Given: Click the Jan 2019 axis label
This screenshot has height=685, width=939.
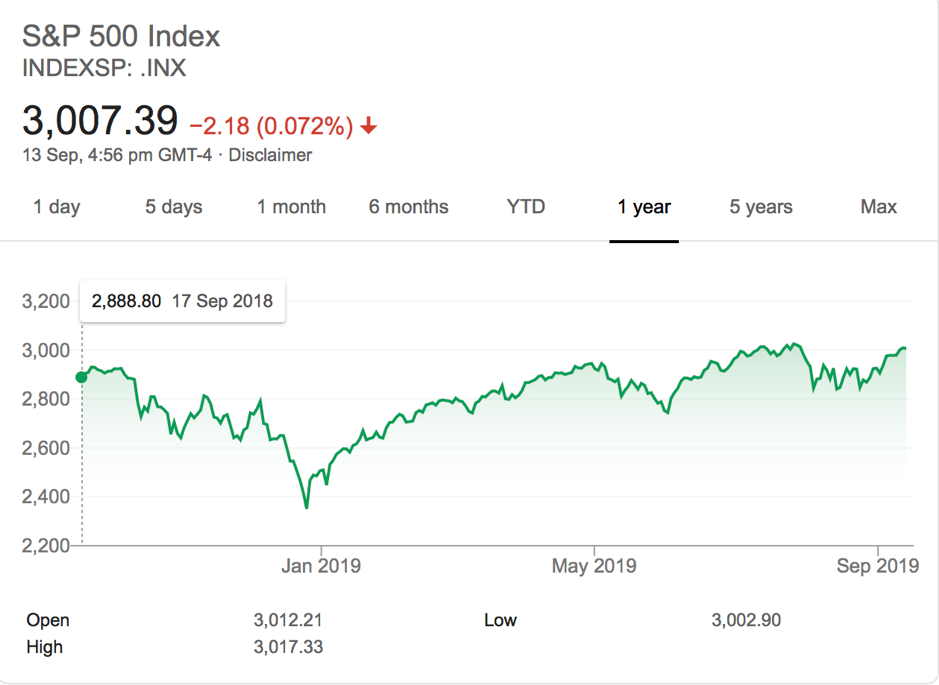Looking at the screenshot, I should click(x=321, y=566).
